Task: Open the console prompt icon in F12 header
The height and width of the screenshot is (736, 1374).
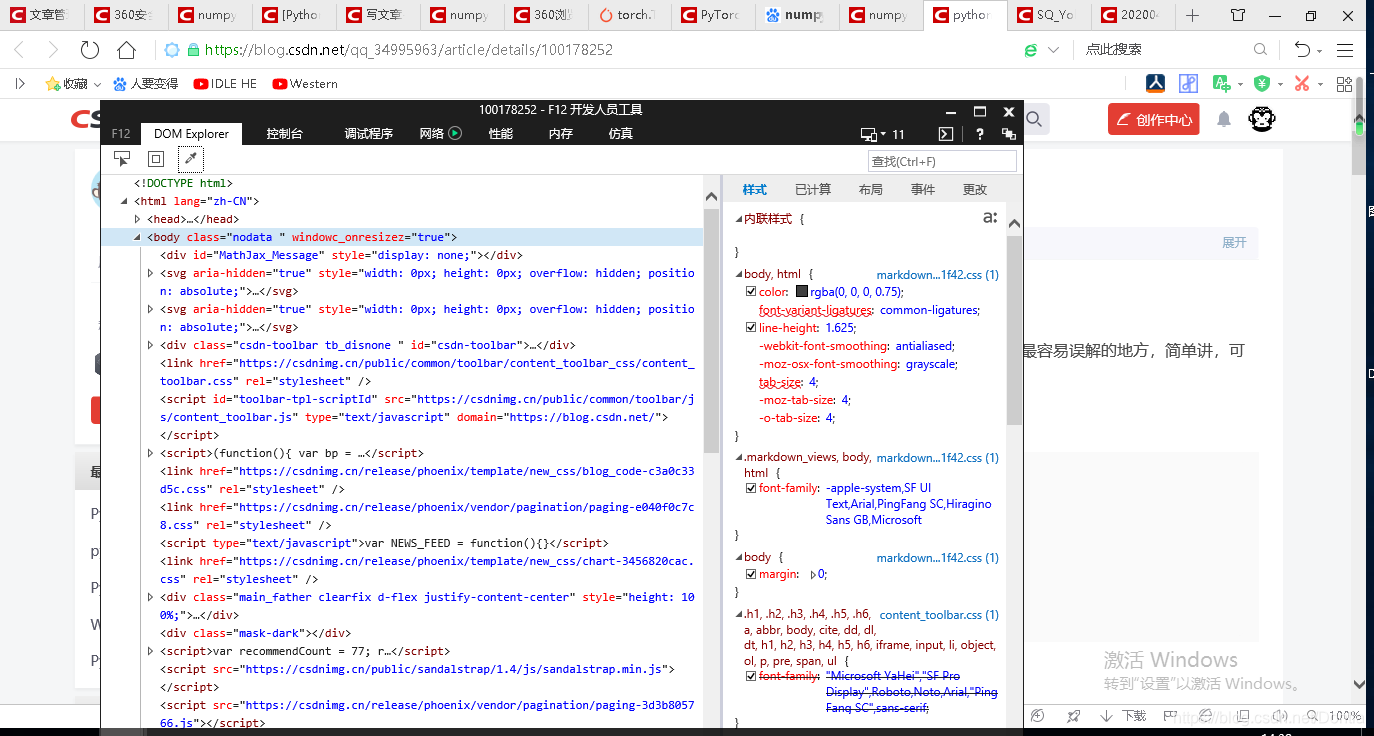Action: (945, 134)
